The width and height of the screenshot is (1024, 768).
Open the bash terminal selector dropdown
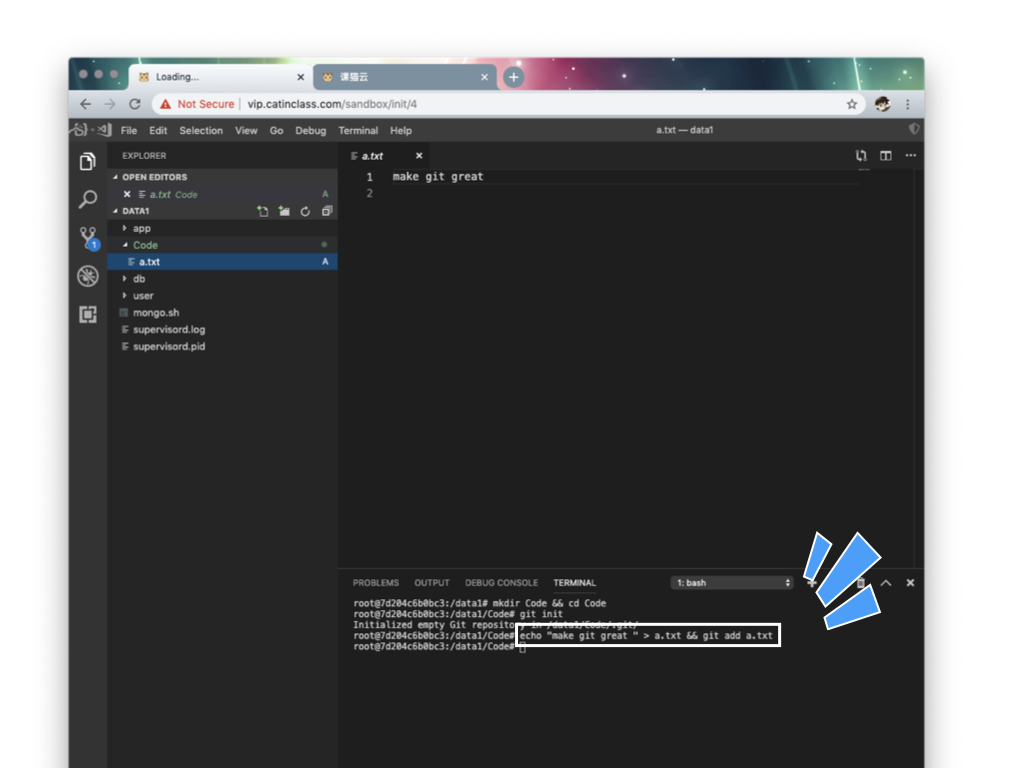tap(732, 583)
